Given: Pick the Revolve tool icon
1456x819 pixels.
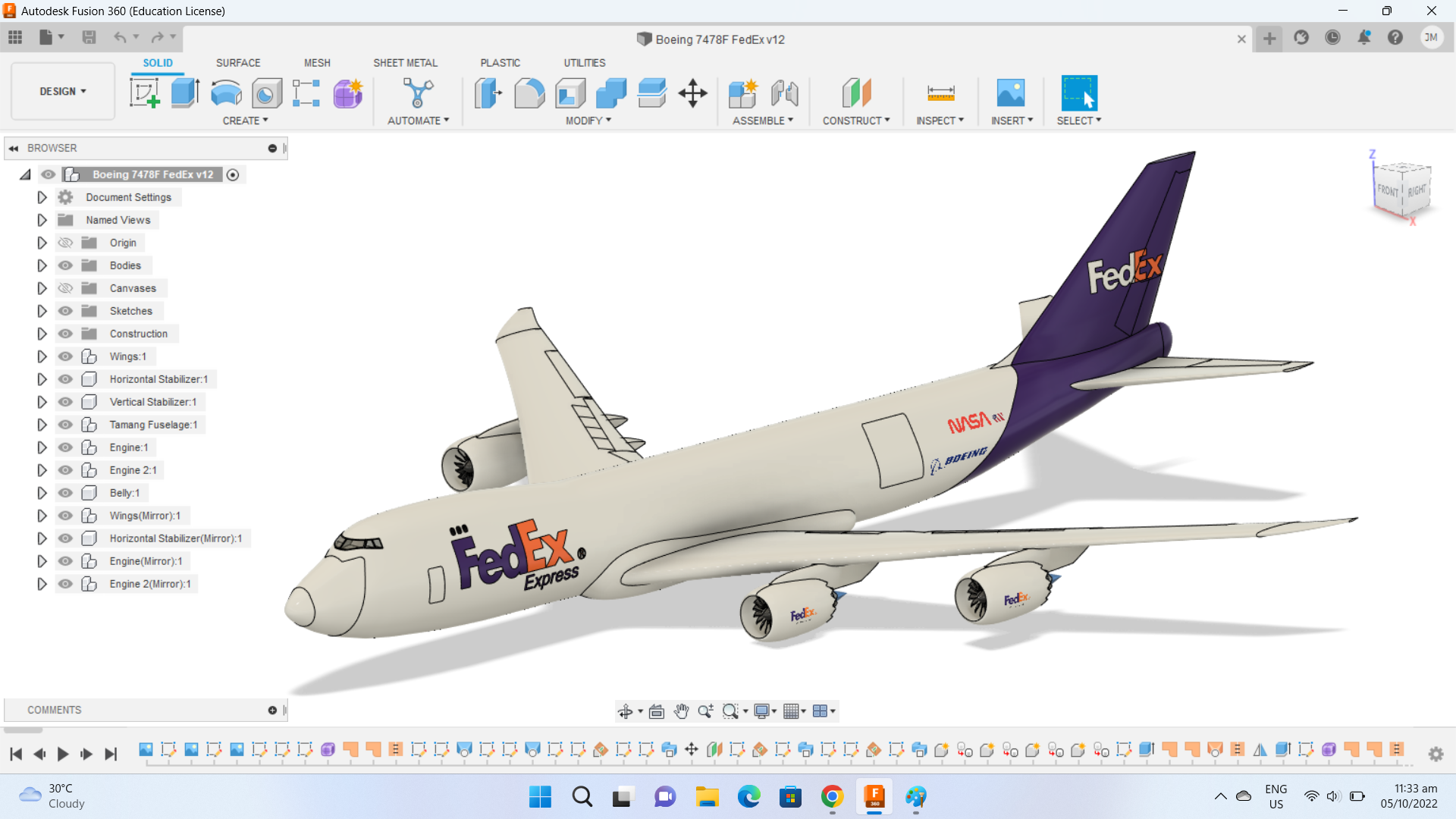Looking at the screenshot, I should 226,93.
